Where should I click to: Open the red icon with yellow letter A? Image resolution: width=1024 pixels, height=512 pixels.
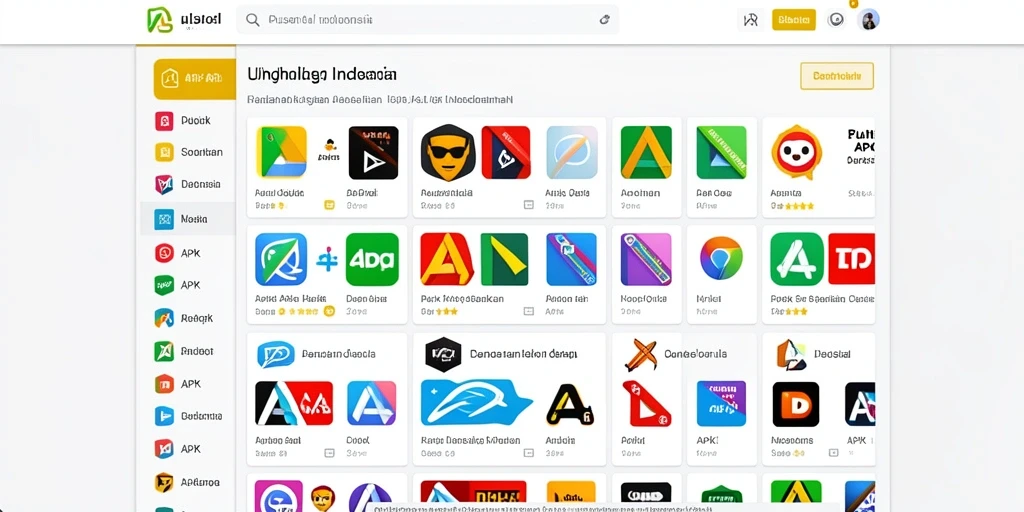click(447, 259)
